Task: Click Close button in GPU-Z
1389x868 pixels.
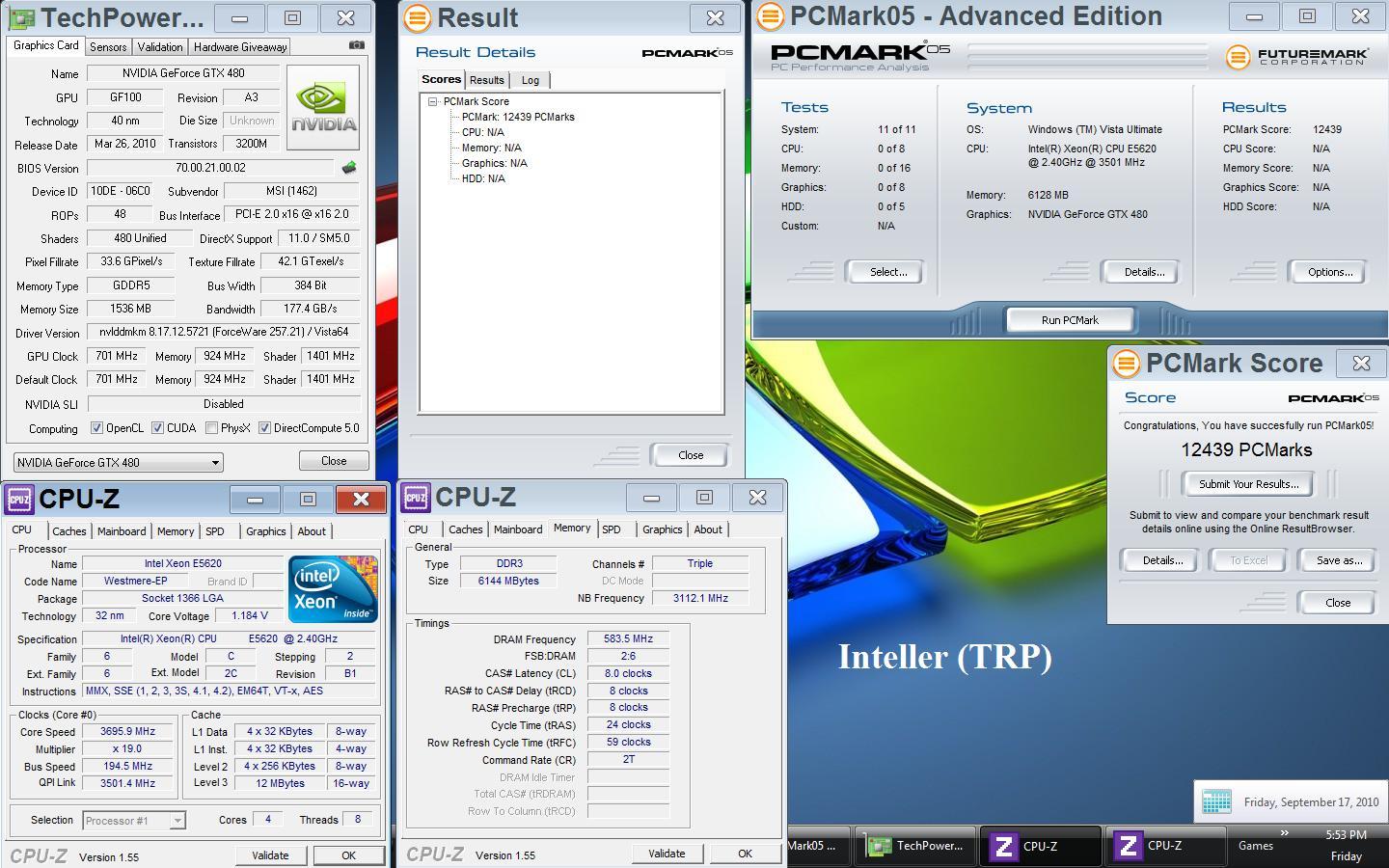Action: point(334,461)
